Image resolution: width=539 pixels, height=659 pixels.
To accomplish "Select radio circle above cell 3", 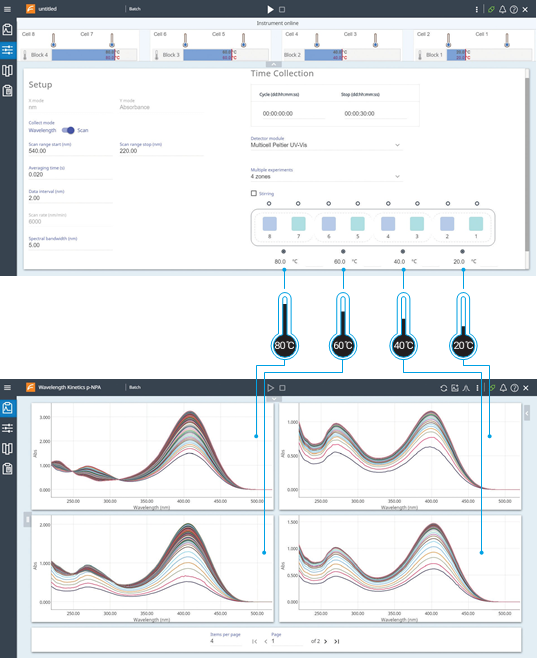I will point(417,203).
